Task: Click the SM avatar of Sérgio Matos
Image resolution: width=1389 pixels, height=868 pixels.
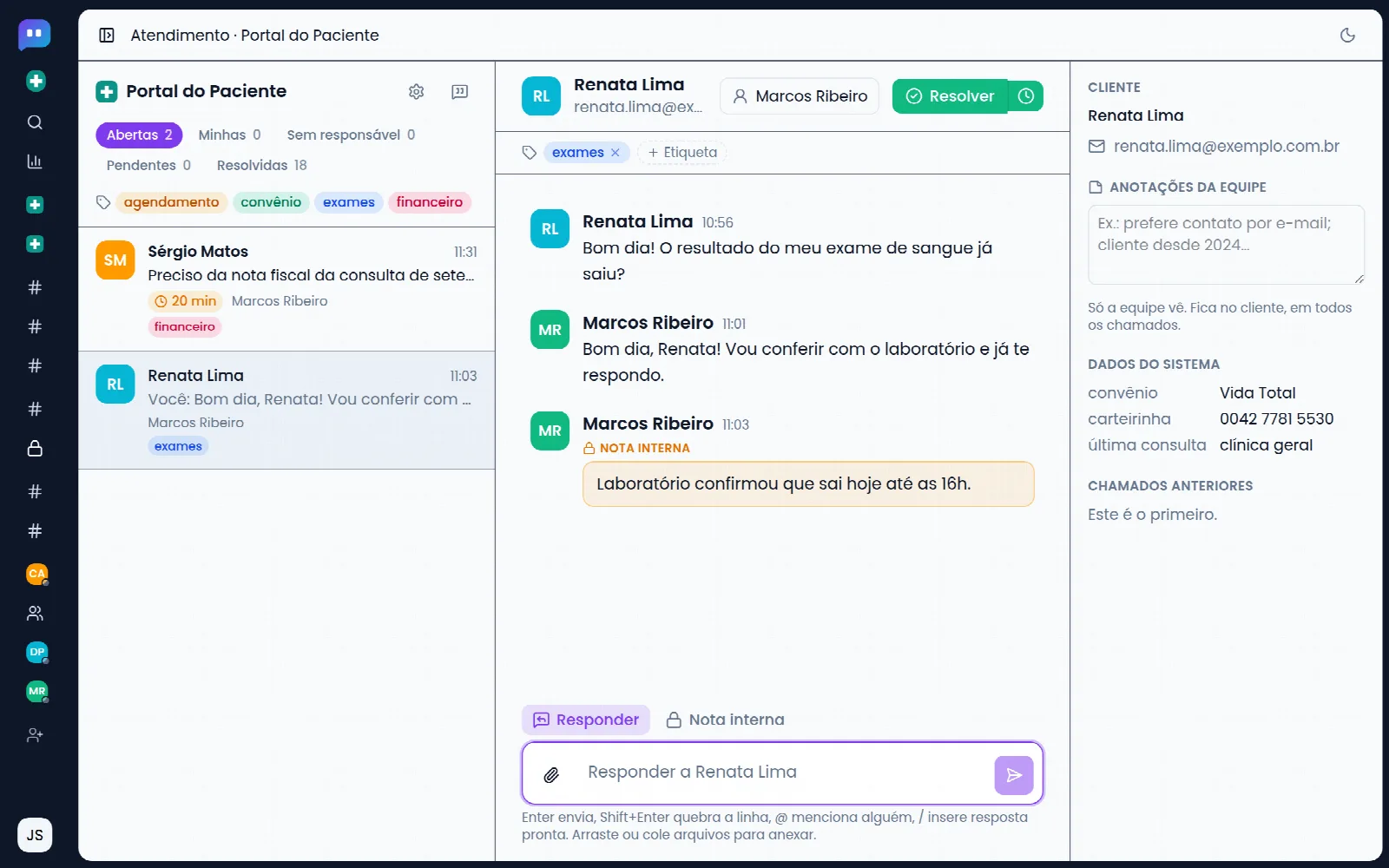Action: tap(115, 260)
